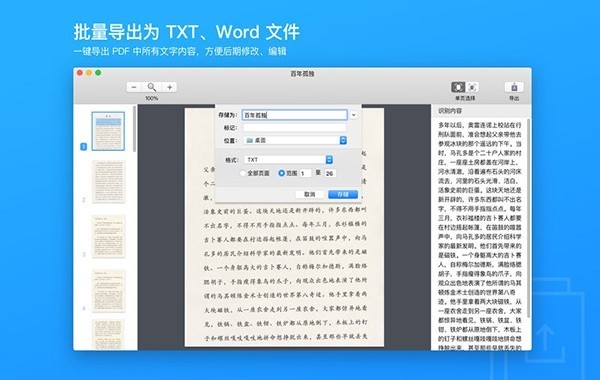Select the 全部页面 radio button
Screen dimensions: 600x380
243,173
